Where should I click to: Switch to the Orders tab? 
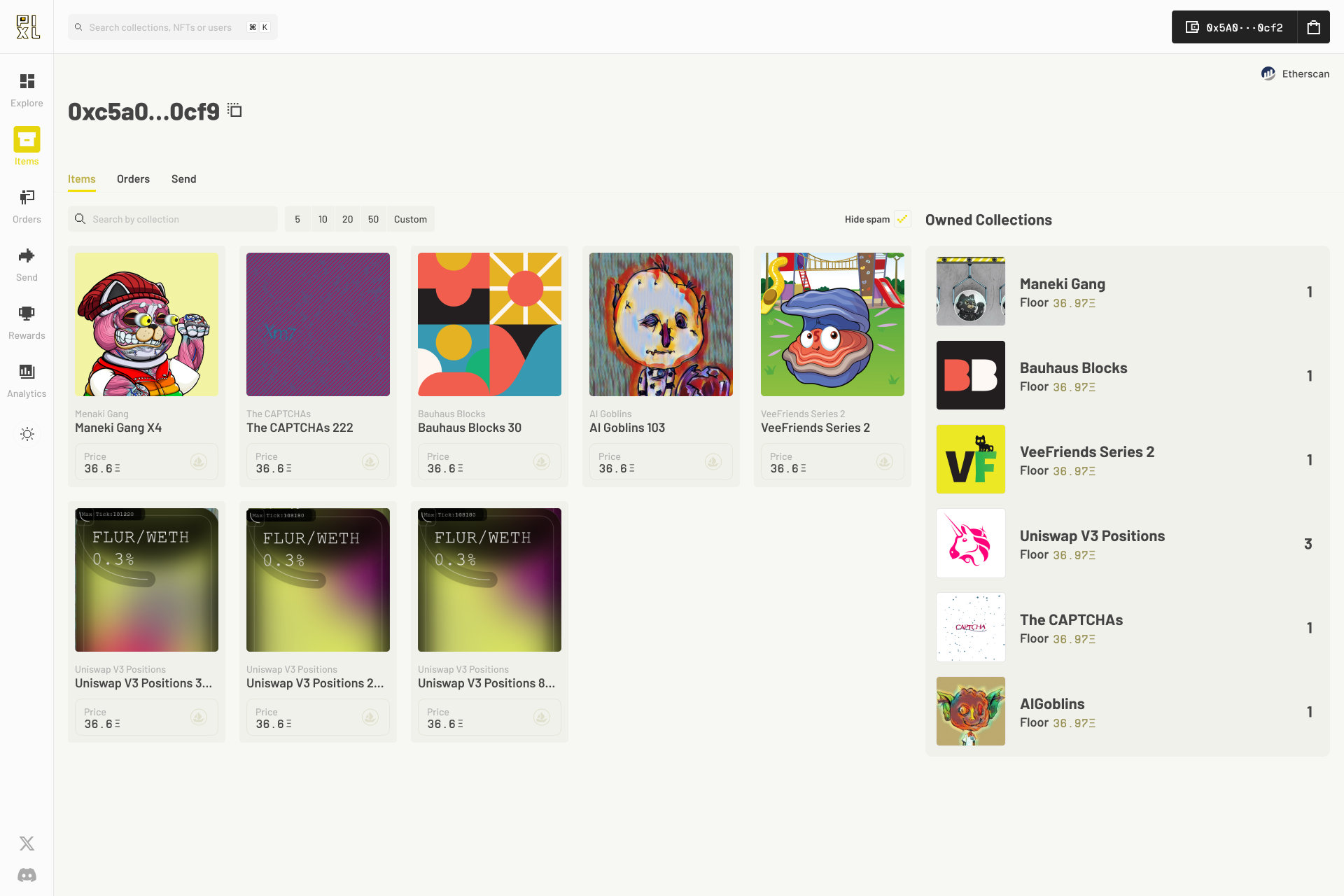pyautogui.click(x=133, y=179)
